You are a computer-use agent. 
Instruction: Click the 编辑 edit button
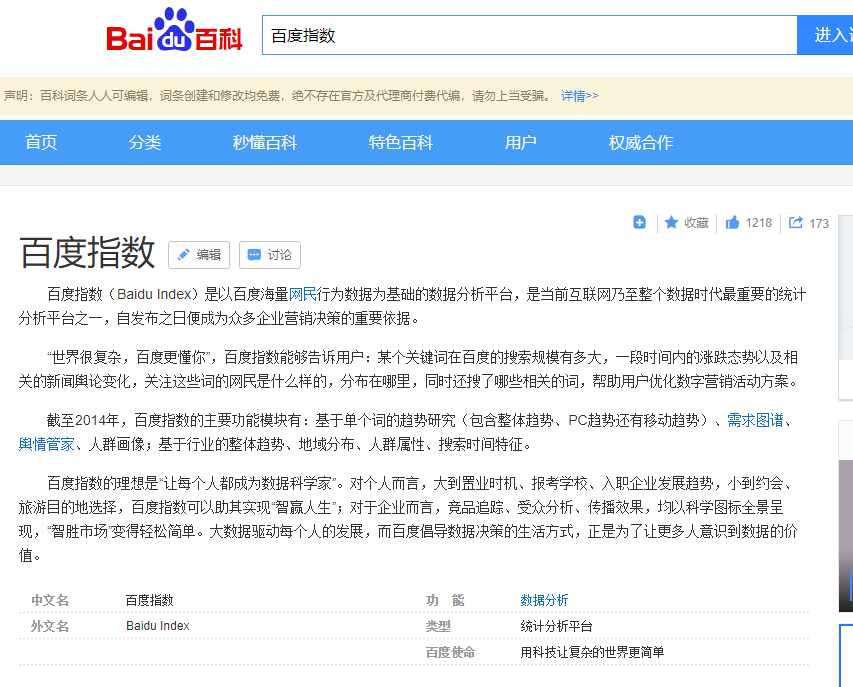tap(199, 255)
